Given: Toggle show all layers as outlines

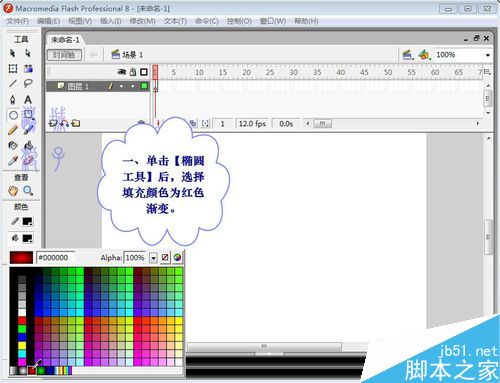Looking at the screenshot, I should coord(144,72).
